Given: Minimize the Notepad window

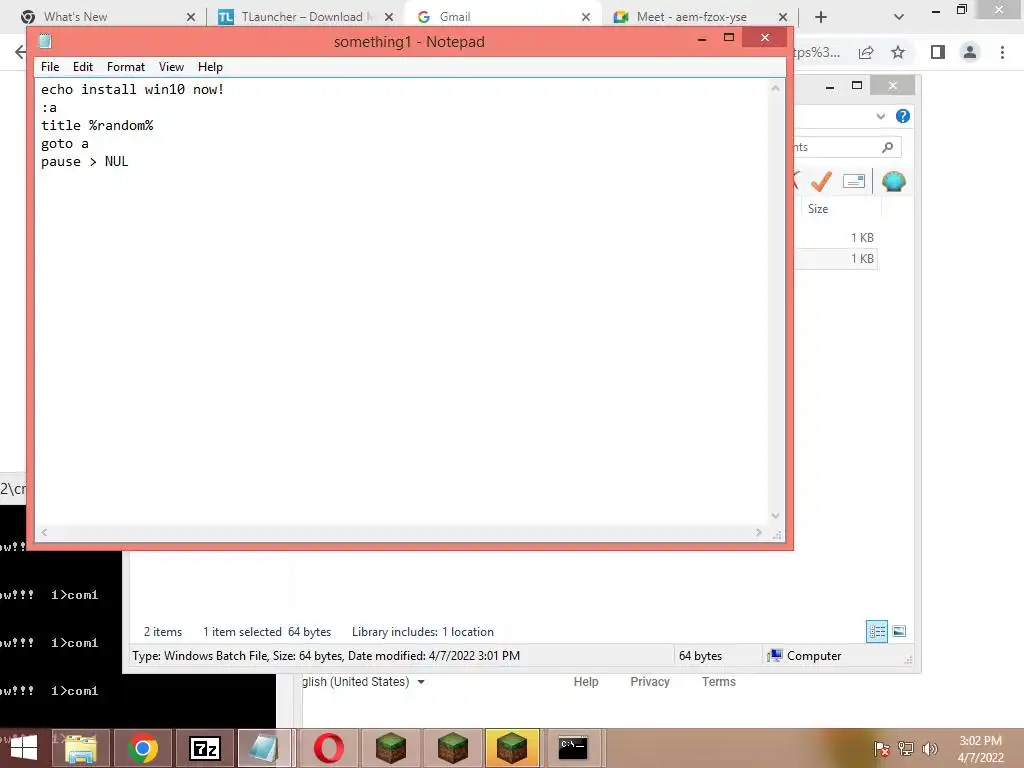Looking at the screenshot, I should (702, 39).
